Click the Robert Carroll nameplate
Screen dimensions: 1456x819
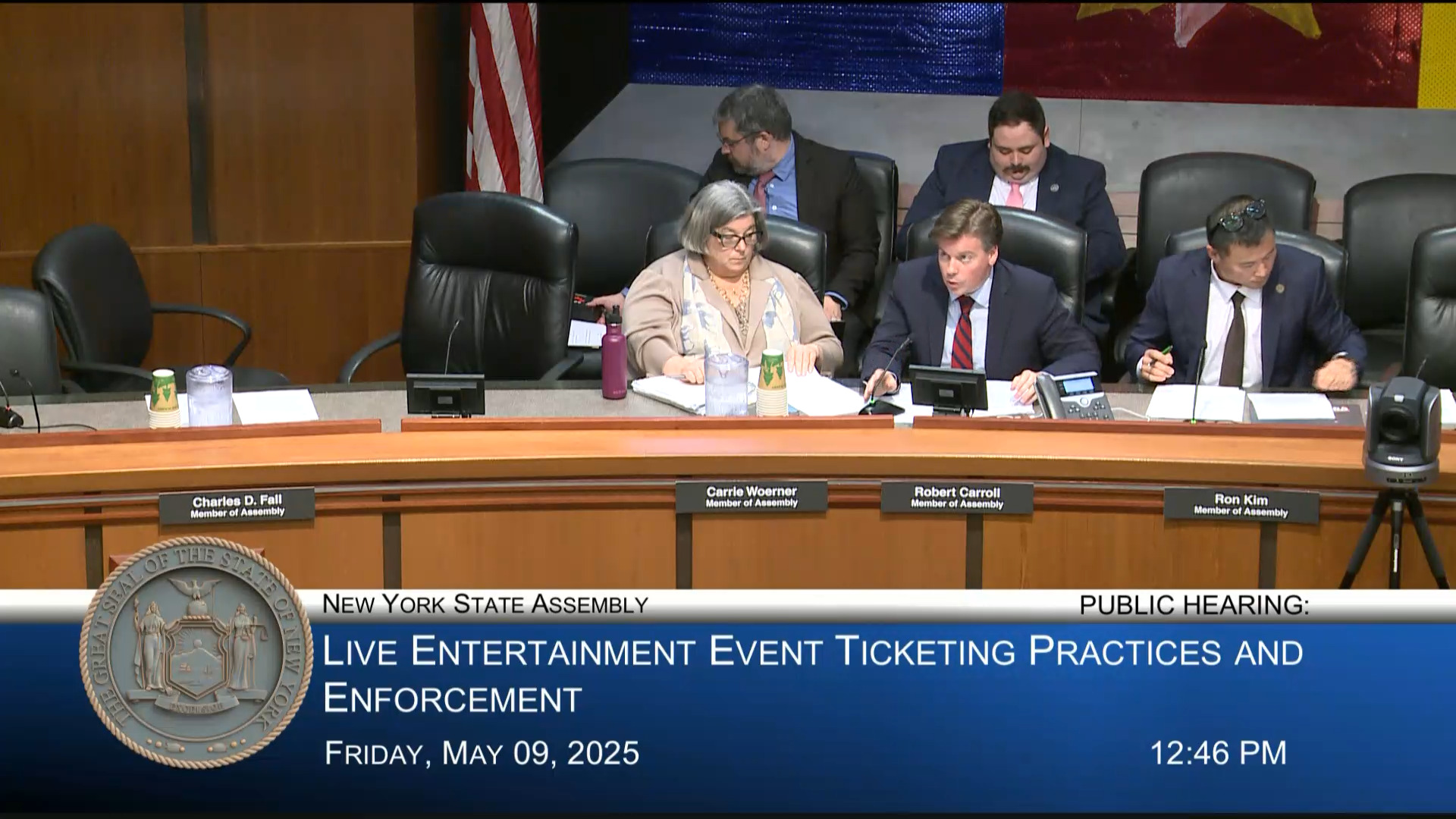[x=957, y=497]
